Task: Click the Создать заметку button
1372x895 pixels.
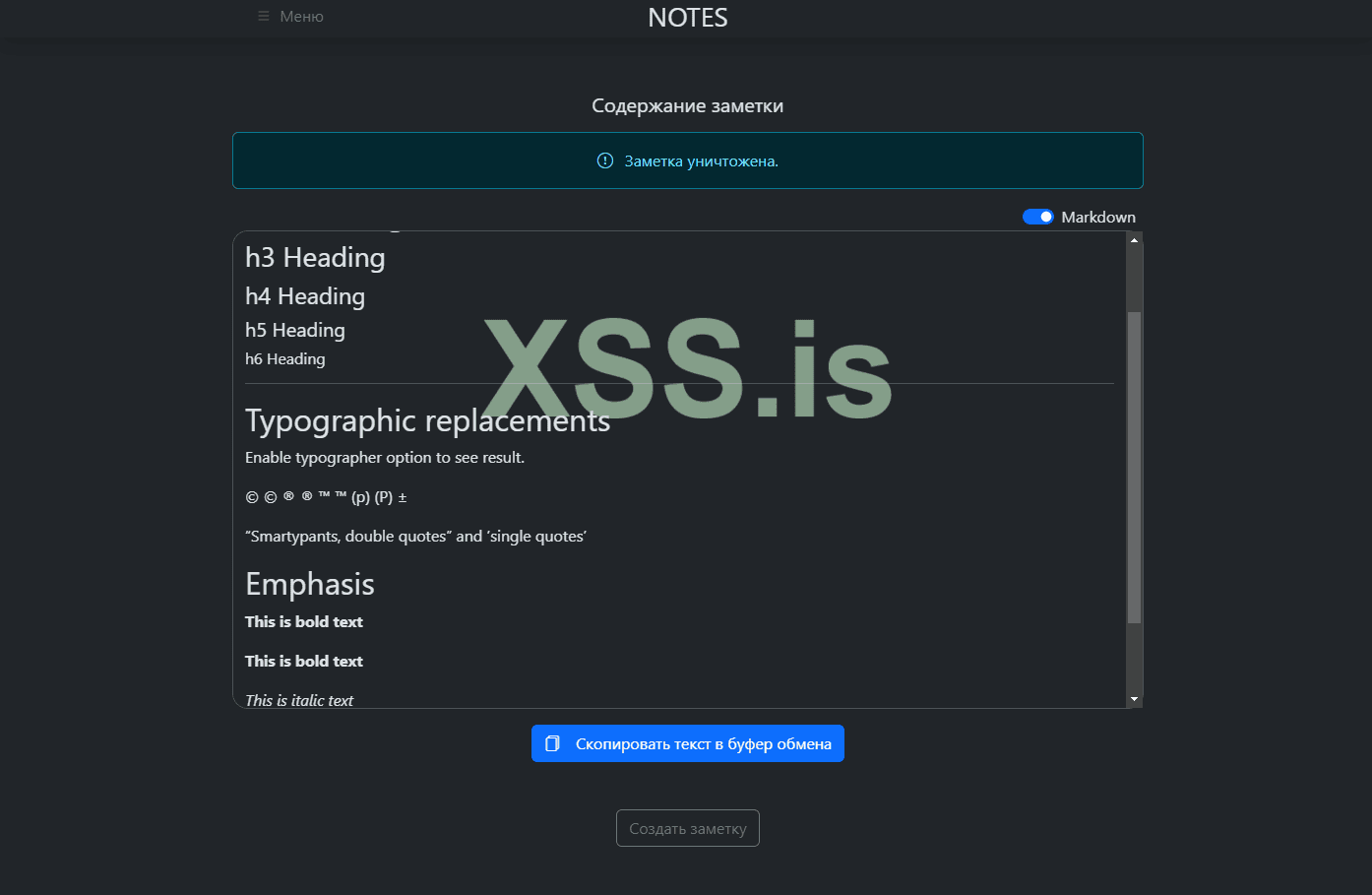Action: [x=688, y=828]
